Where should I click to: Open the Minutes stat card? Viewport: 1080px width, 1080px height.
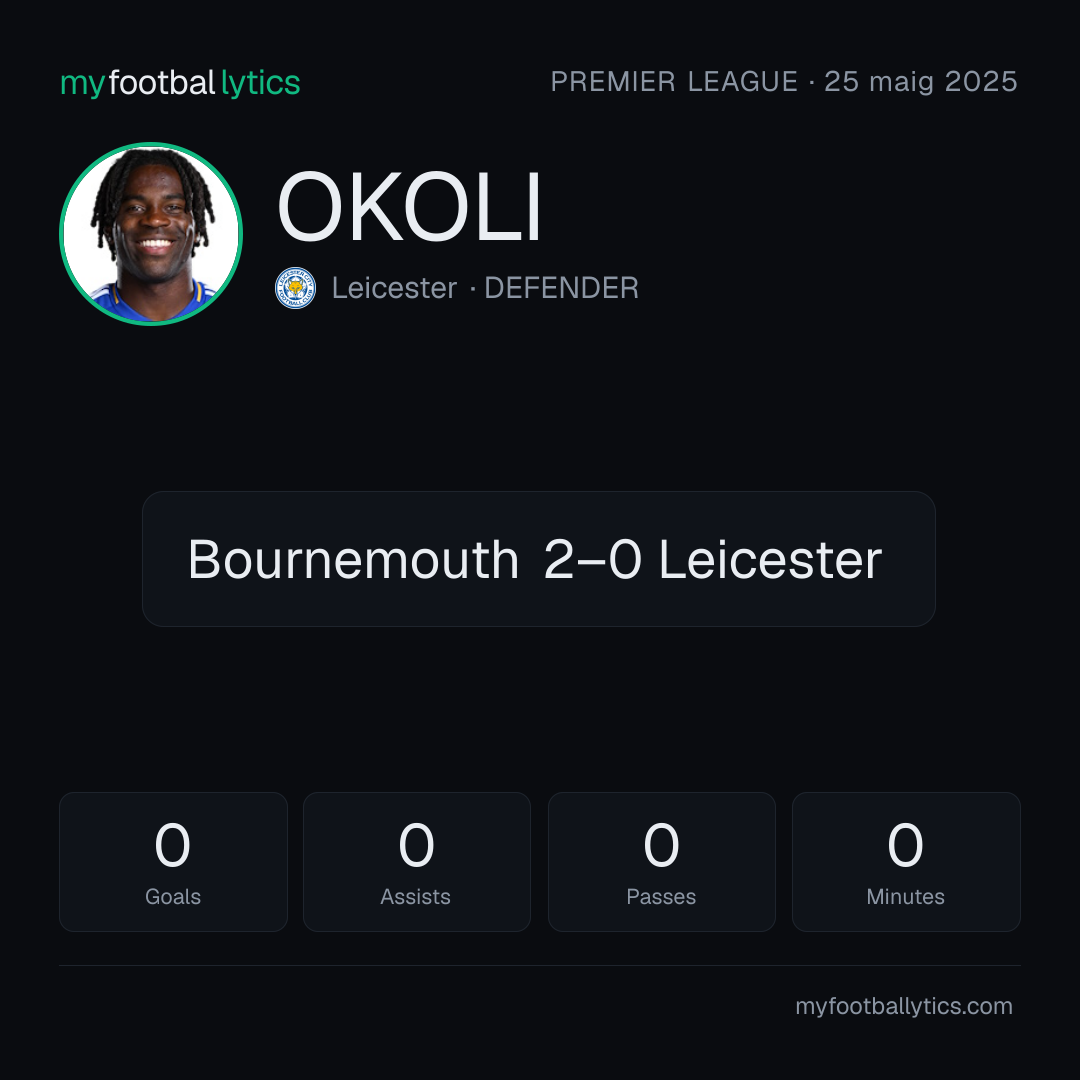click(906, 862)
